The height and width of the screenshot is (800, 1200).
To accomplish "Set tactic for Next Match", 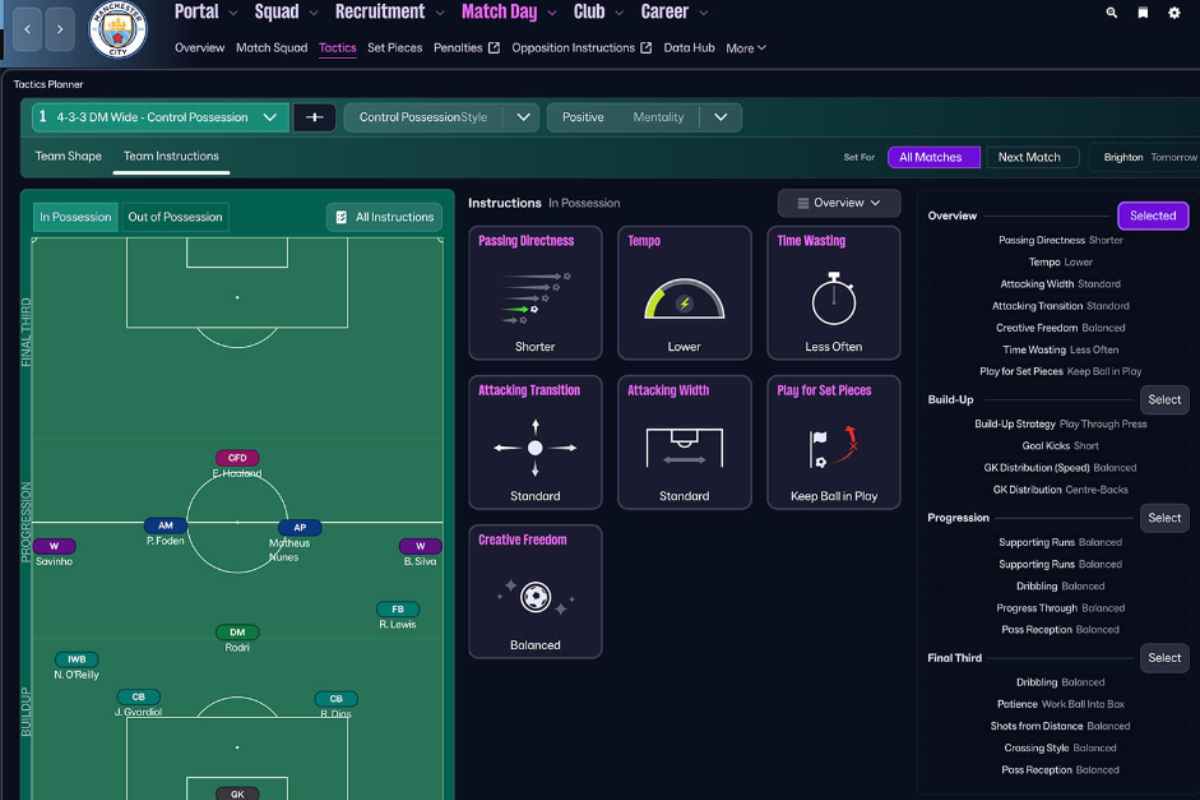I will pyautogui.click(x=1030, y=157).
